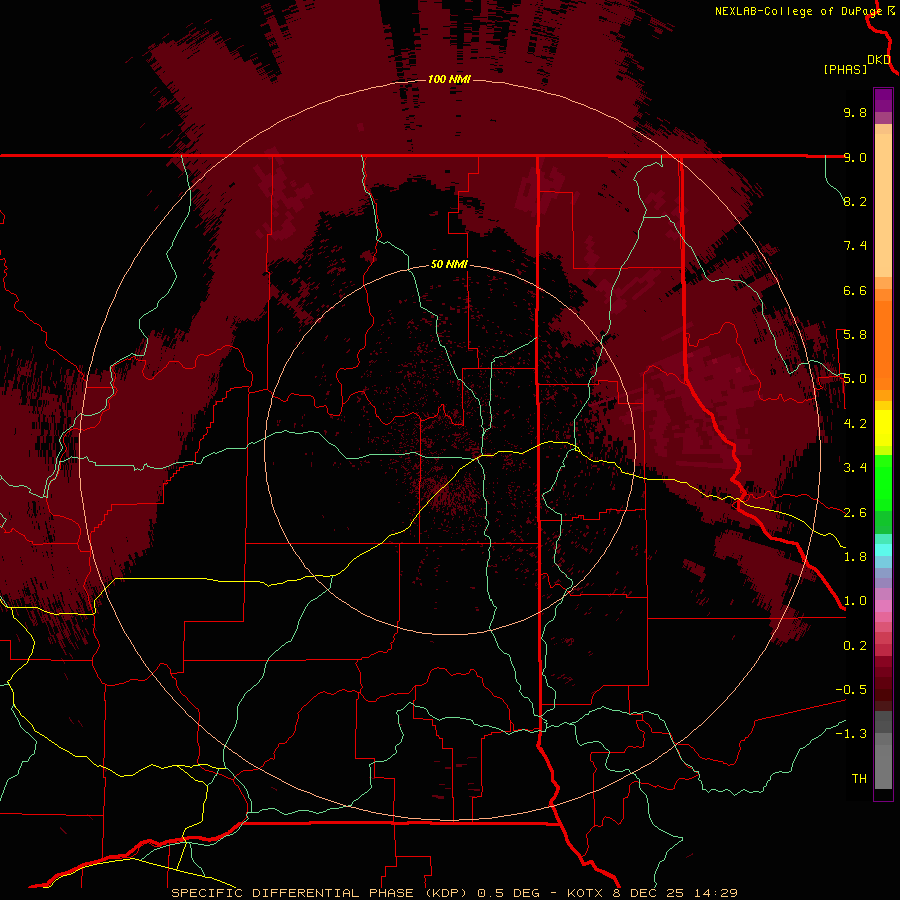The image size is (900, 900).
Task: Pick the yellow band of the color scale
Action: tap(883, 428)
